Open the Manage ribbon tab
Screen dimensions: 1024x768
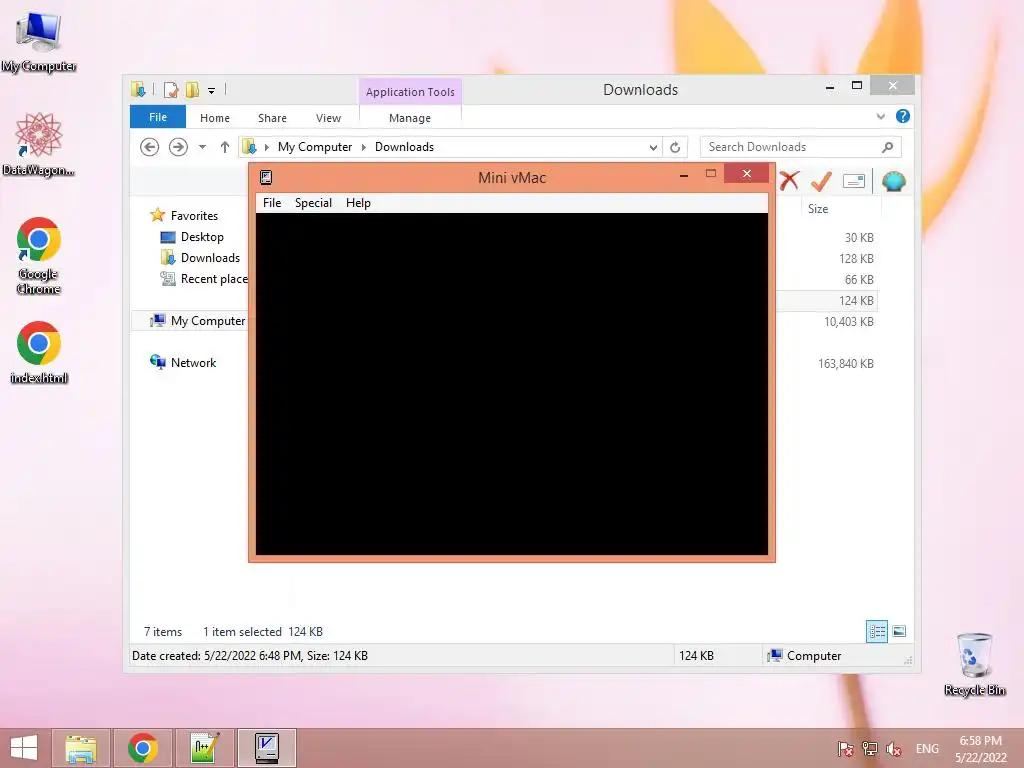tap(410, 118)
